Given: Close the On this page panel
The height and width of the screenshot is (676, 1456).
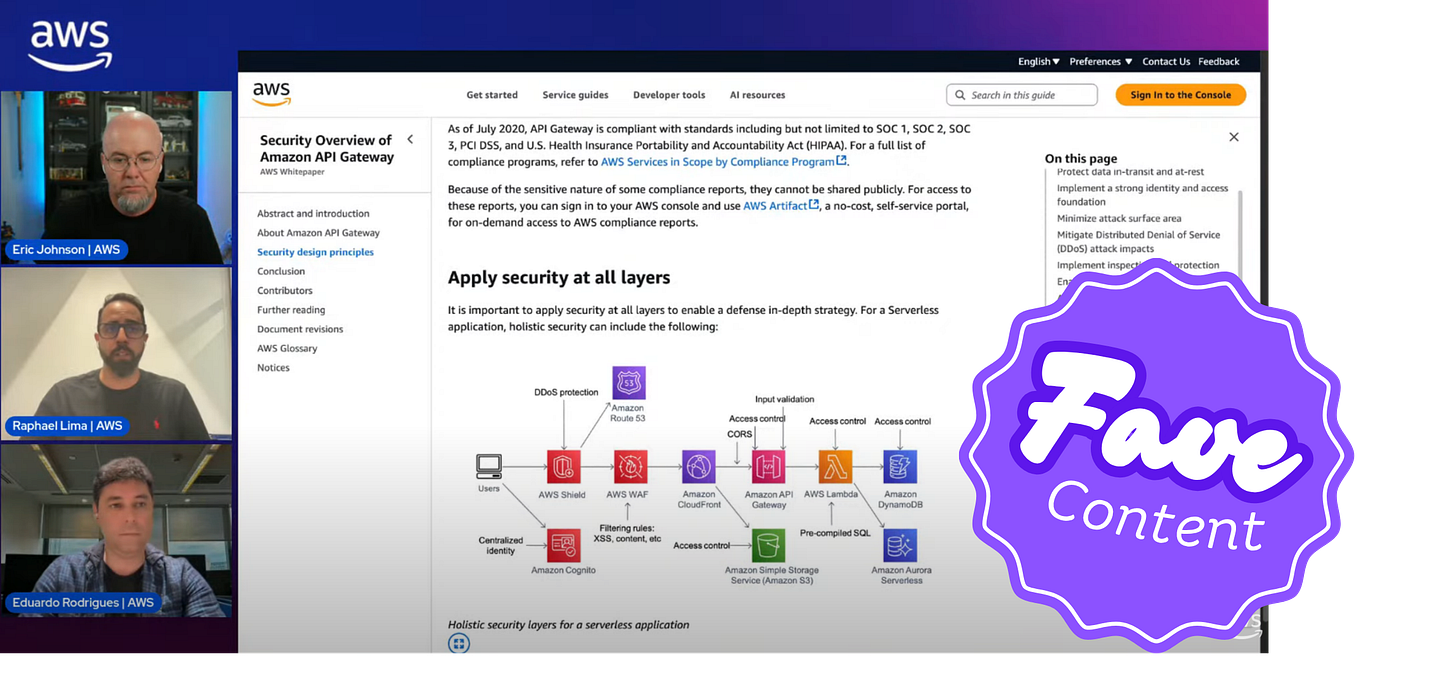Looking at the screenshot, I should click(1233, 137).
